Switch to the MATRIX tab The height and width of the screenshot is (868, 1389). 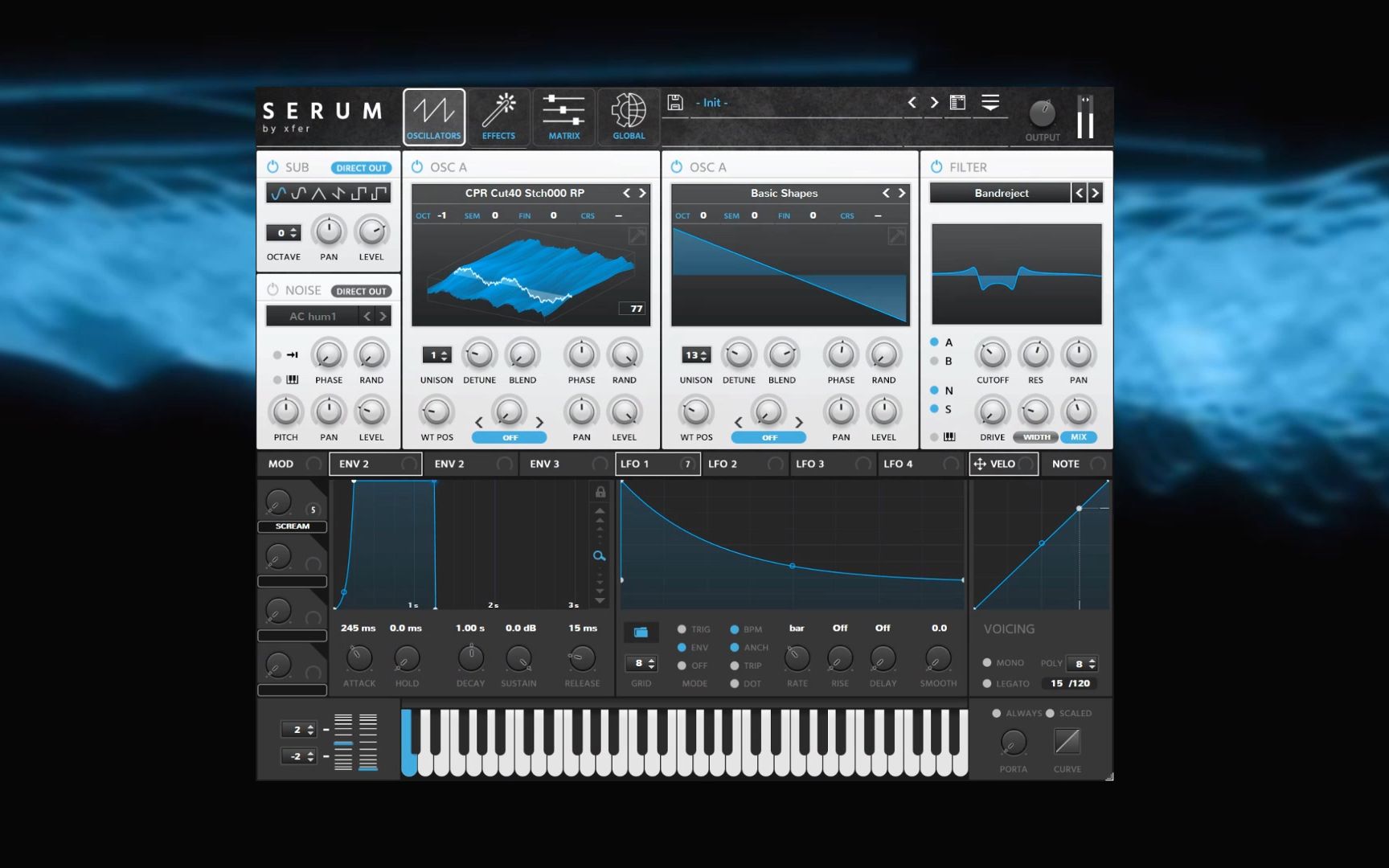point(564,117)
